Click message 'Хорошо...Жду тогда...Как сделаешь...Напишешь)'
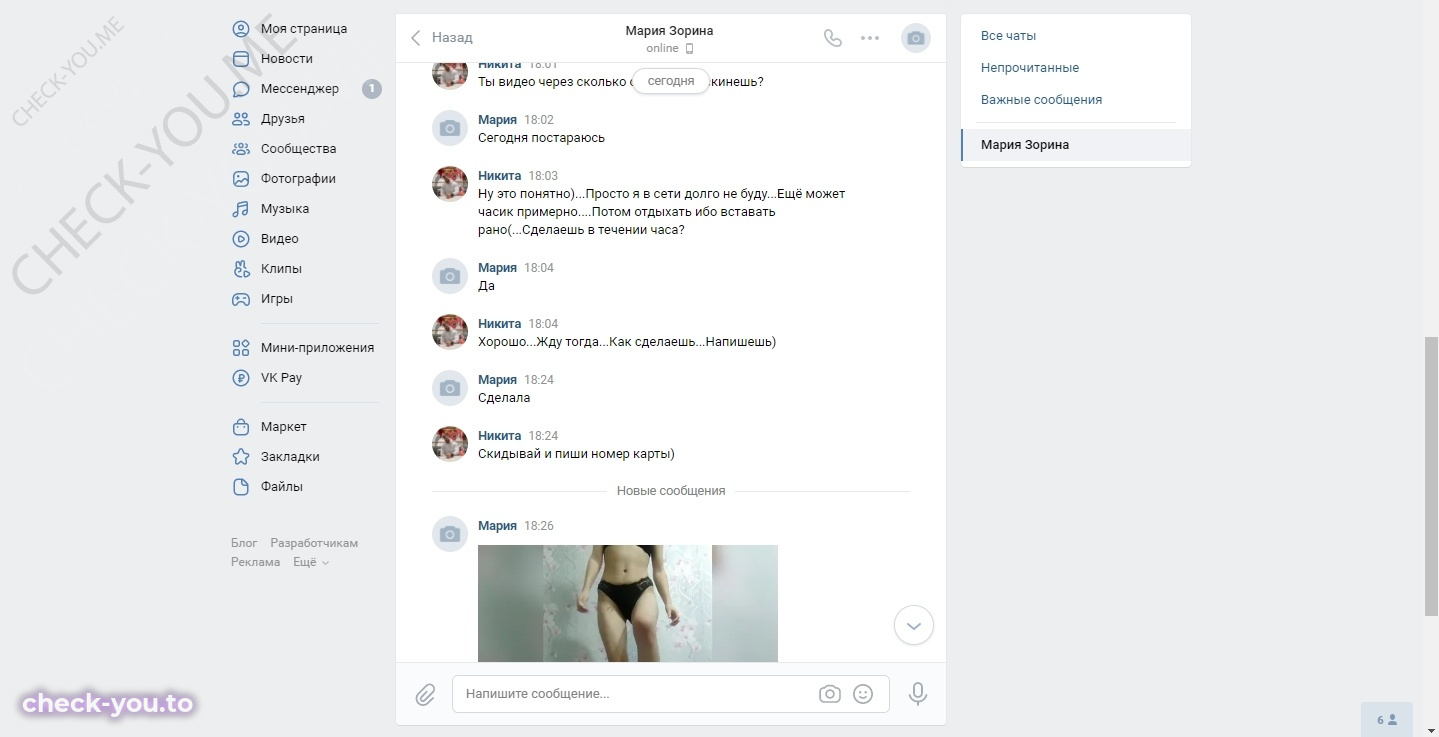 627,342
